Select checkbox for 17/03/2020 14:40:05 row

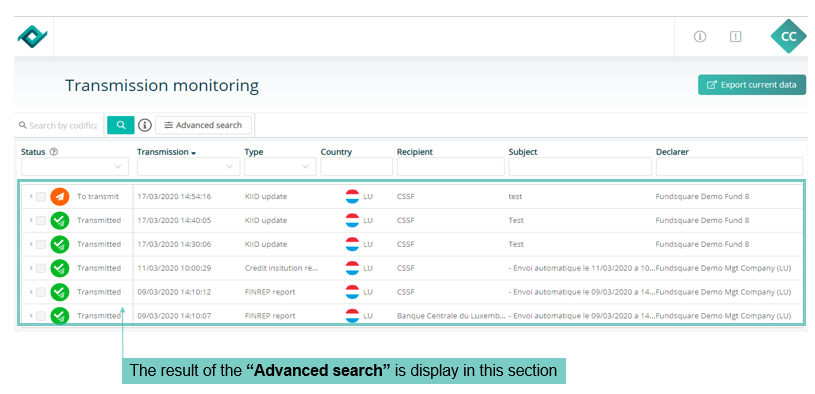pos(41,220)
